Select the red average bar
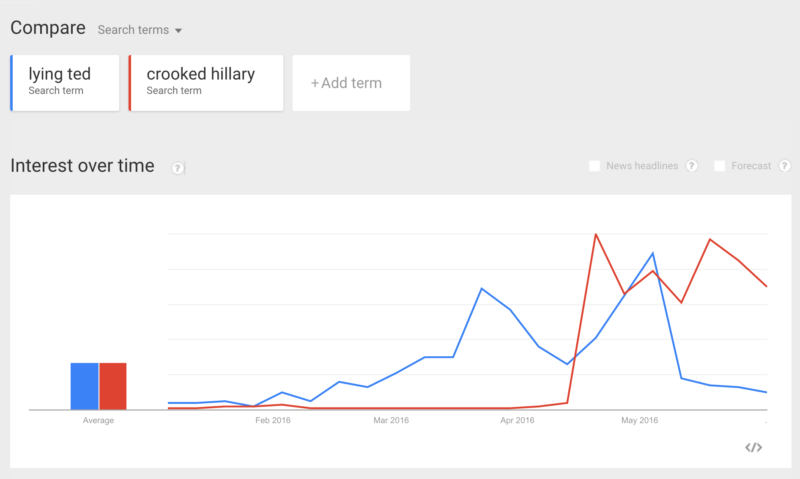 click(113, 386)
